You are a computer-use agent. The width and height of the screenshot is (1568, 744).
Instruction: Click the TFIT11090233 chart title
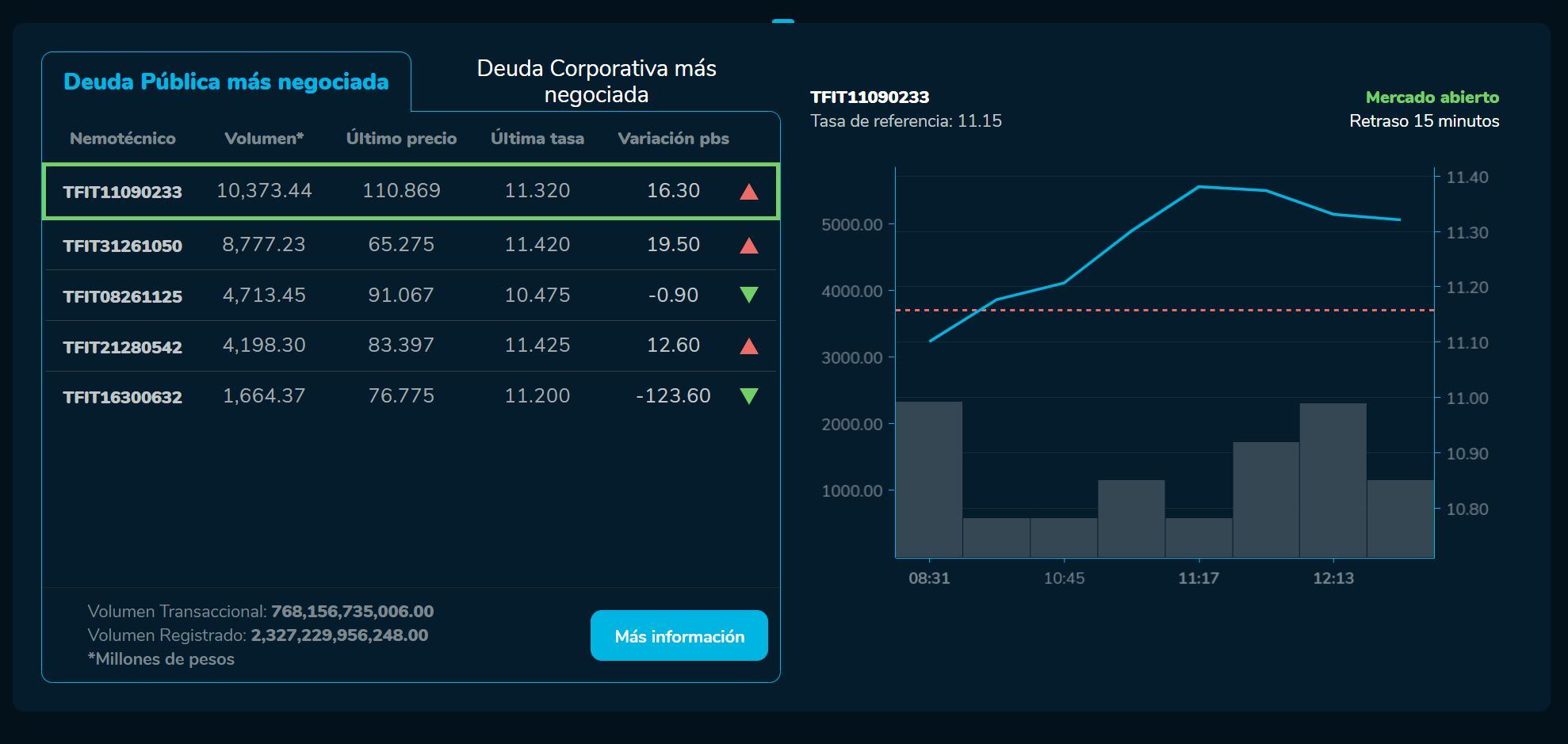(869, 98)
